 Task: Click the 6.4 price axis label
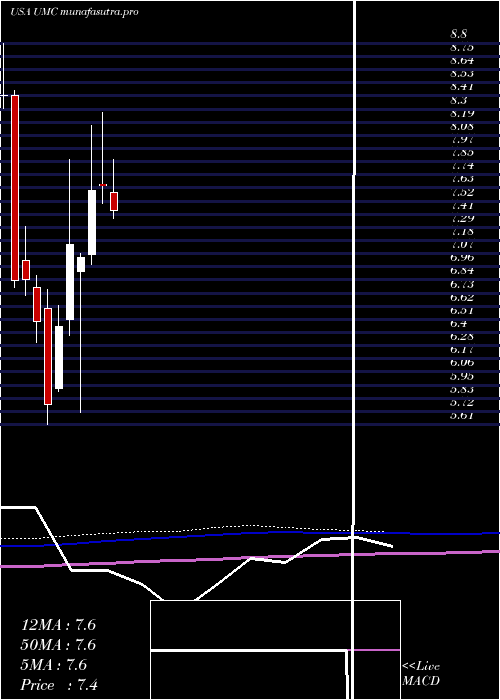(458, 324)
